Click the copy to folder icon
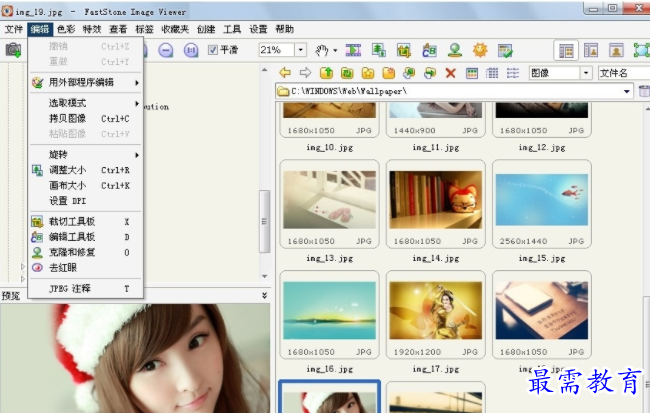 pyautogui.click(x=409, y=73)
